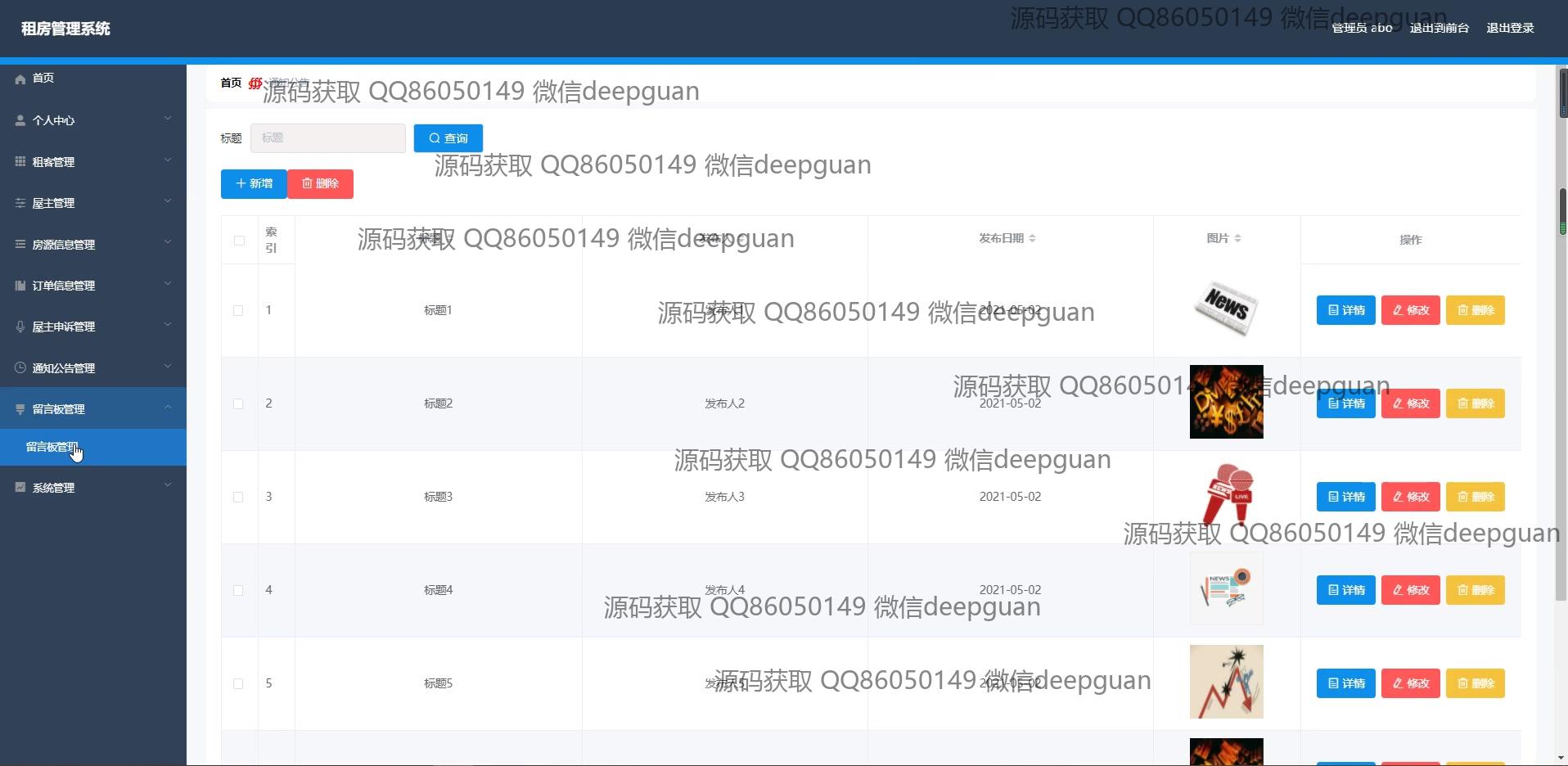Viewport: 1568px width, 766px height.
Task: Click 退出到前台 link in header
Action: tap(1439, 28)
